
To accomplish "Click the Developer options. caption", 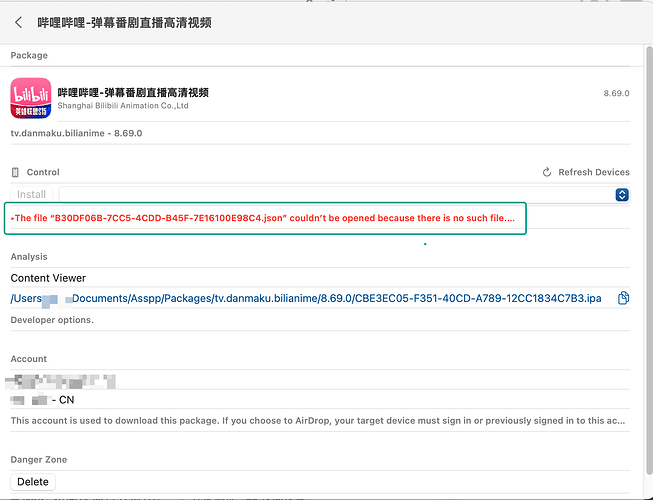I will (52, 320).
